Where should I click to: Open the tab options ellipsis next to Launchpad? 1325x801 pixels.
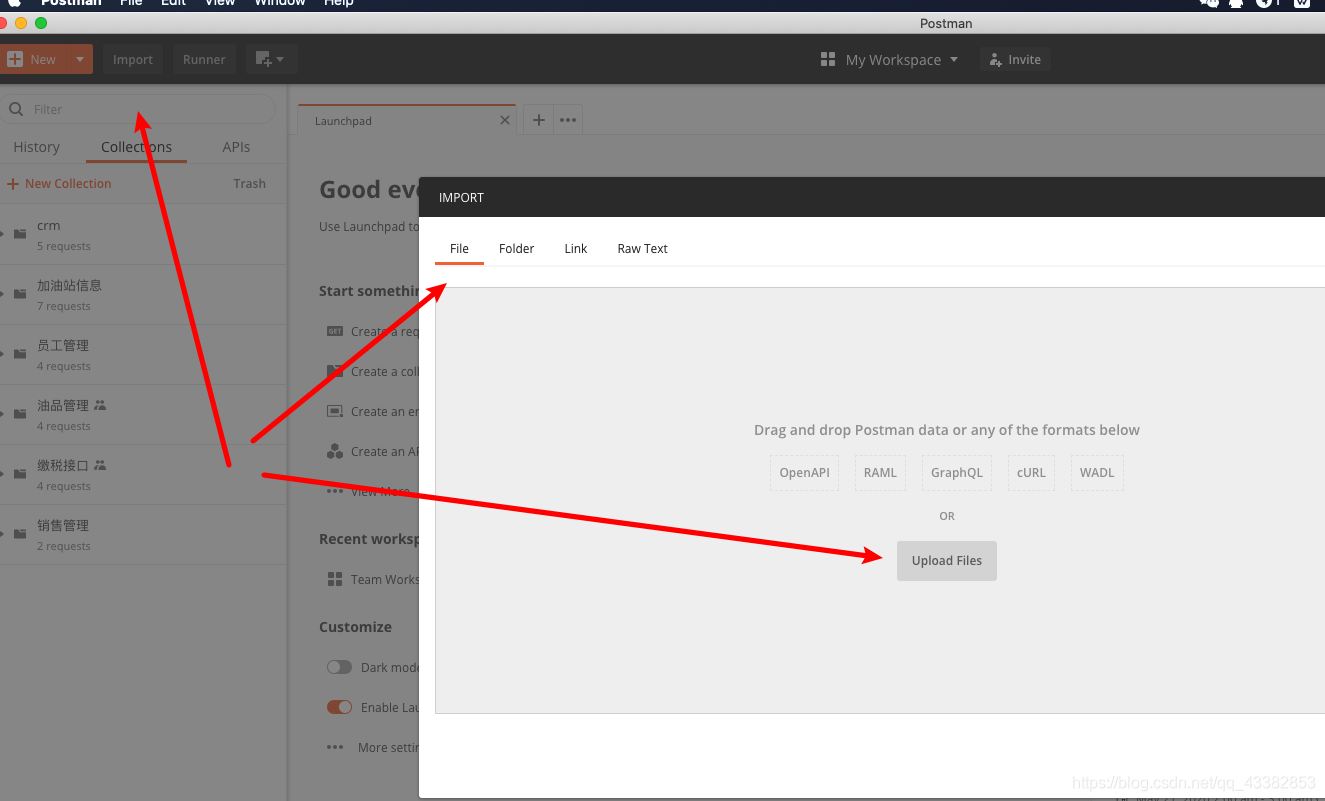click(x=568, y=120)
